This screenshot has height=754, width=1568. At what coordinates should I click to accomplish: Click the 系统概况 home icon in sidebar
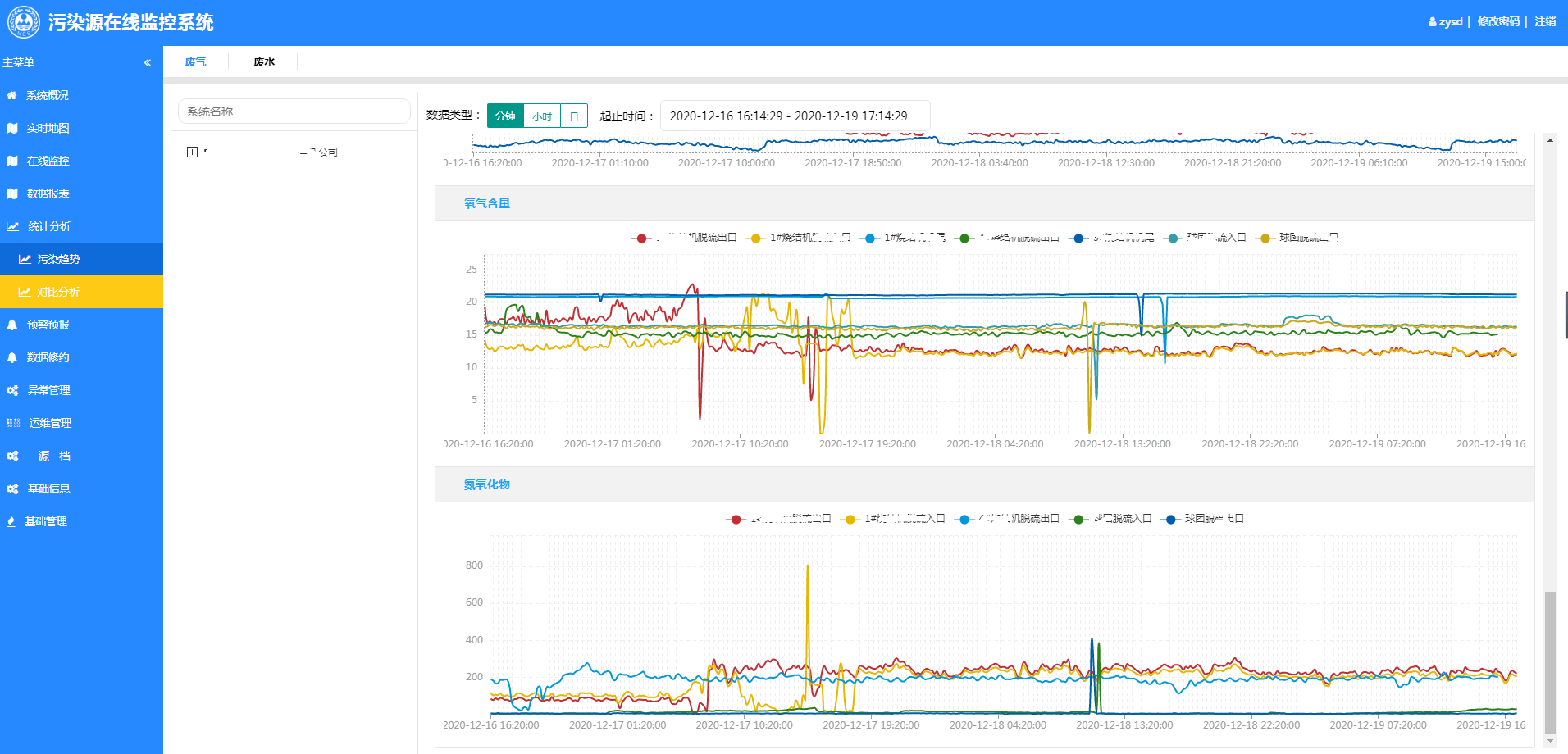click(x=11, y=95)
